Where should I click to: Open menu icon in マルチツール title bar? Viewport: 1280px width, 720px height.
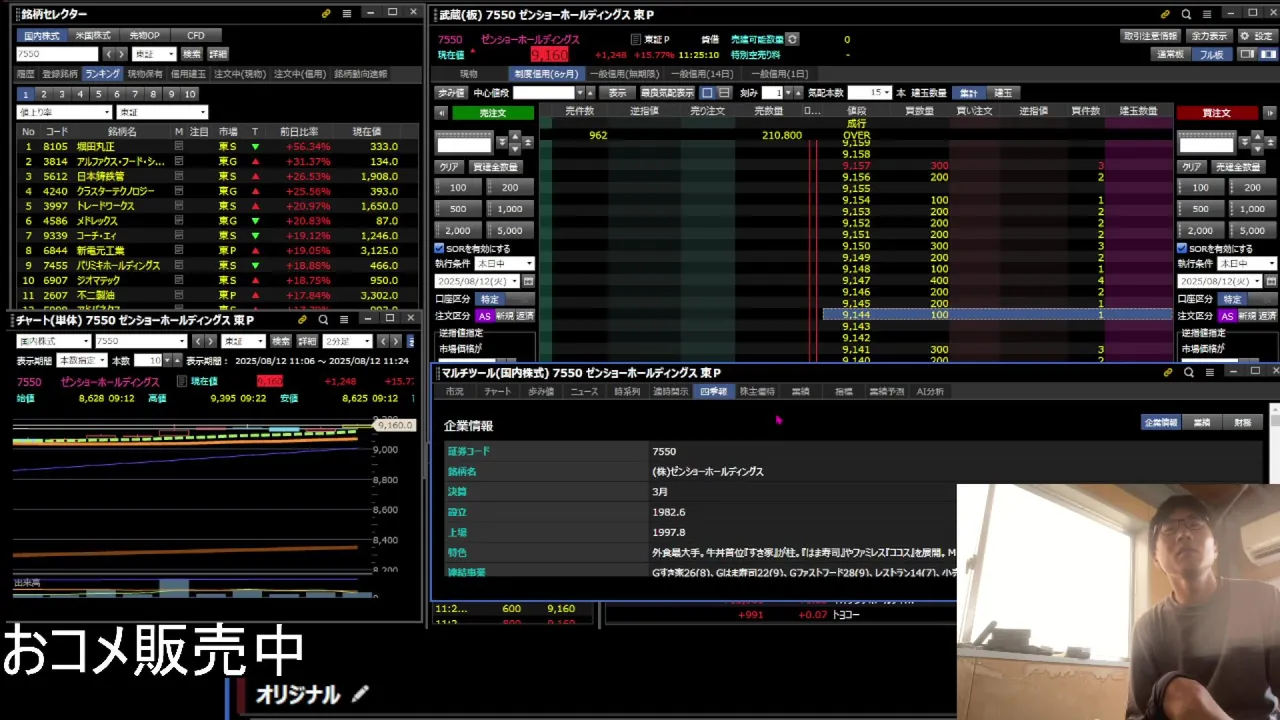click(1209, 372)
